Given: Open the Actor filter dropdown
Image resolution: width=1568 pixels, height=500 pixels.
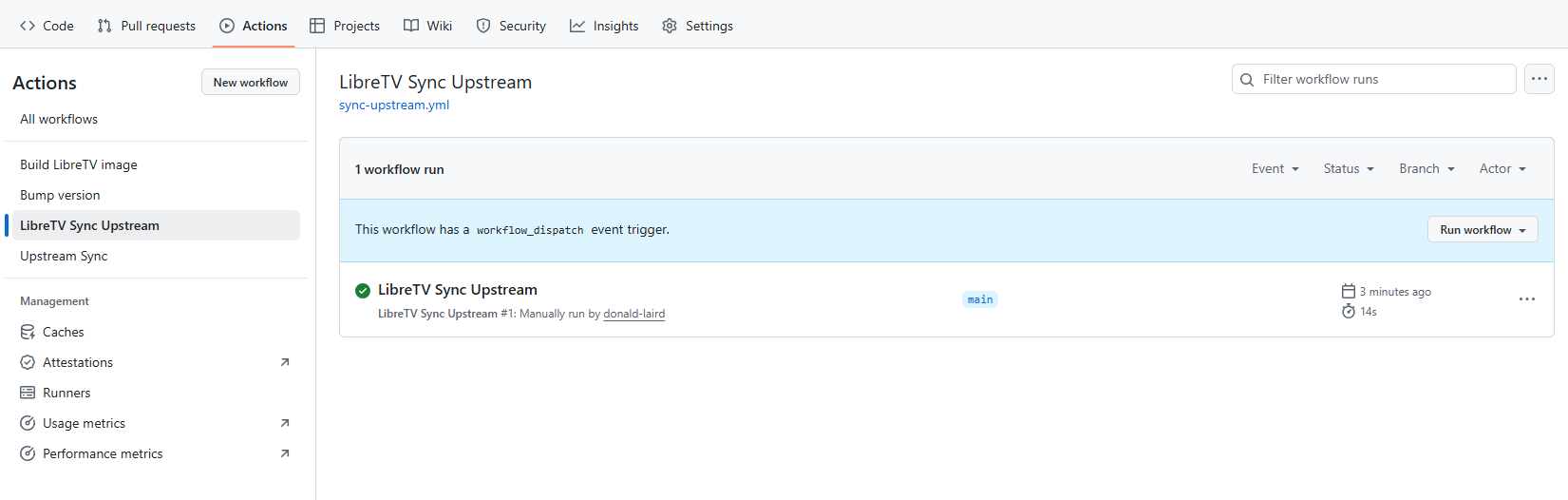Looking at the screenshot, I should 1502,169.
